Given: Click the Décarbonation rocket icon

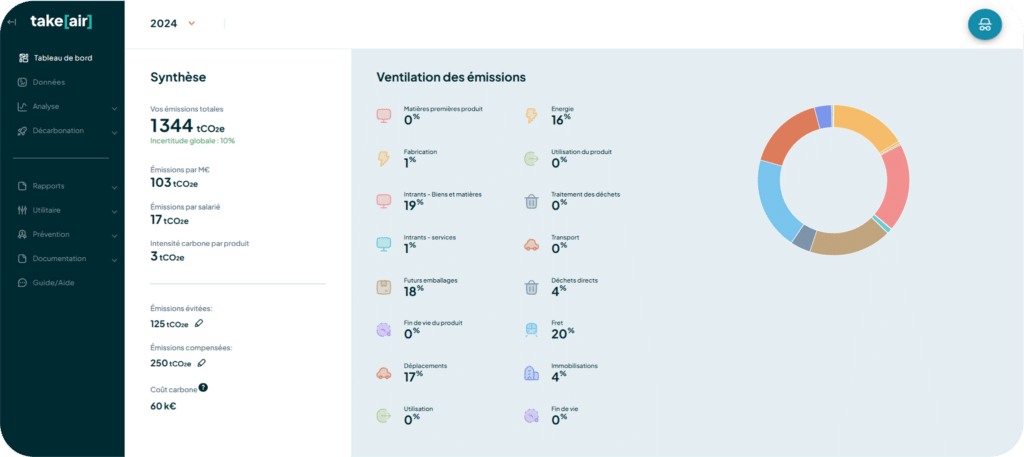Looking at the screenshot, I should 22,131.
